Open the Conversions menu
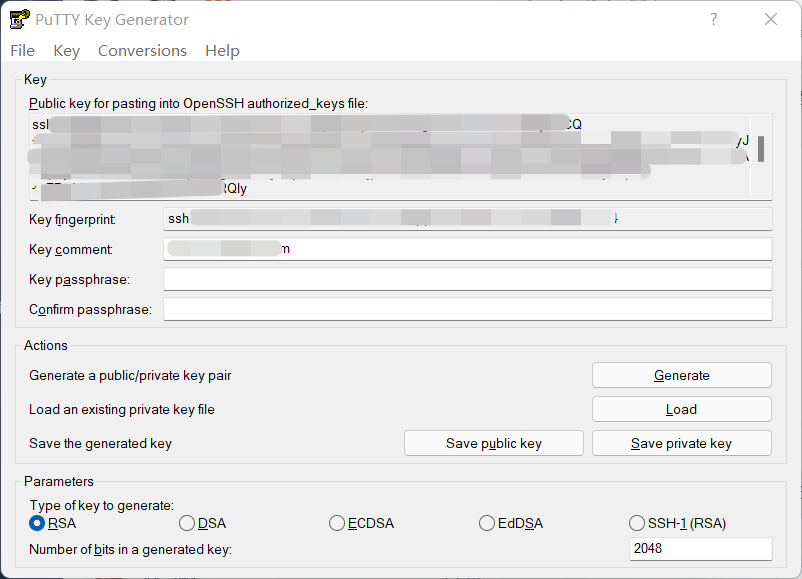 click(142, 51)
